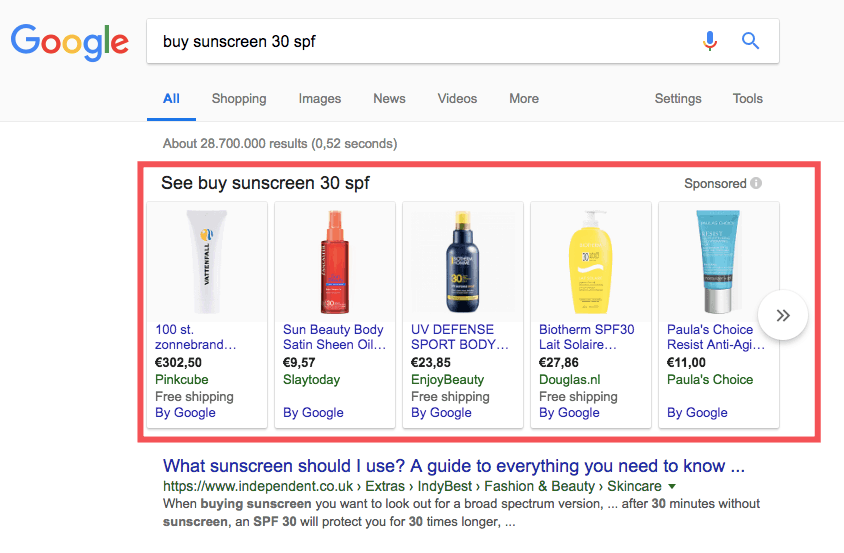Click the Sponsored info icon
The image size is (844, 553).
[x=756, y=184]
